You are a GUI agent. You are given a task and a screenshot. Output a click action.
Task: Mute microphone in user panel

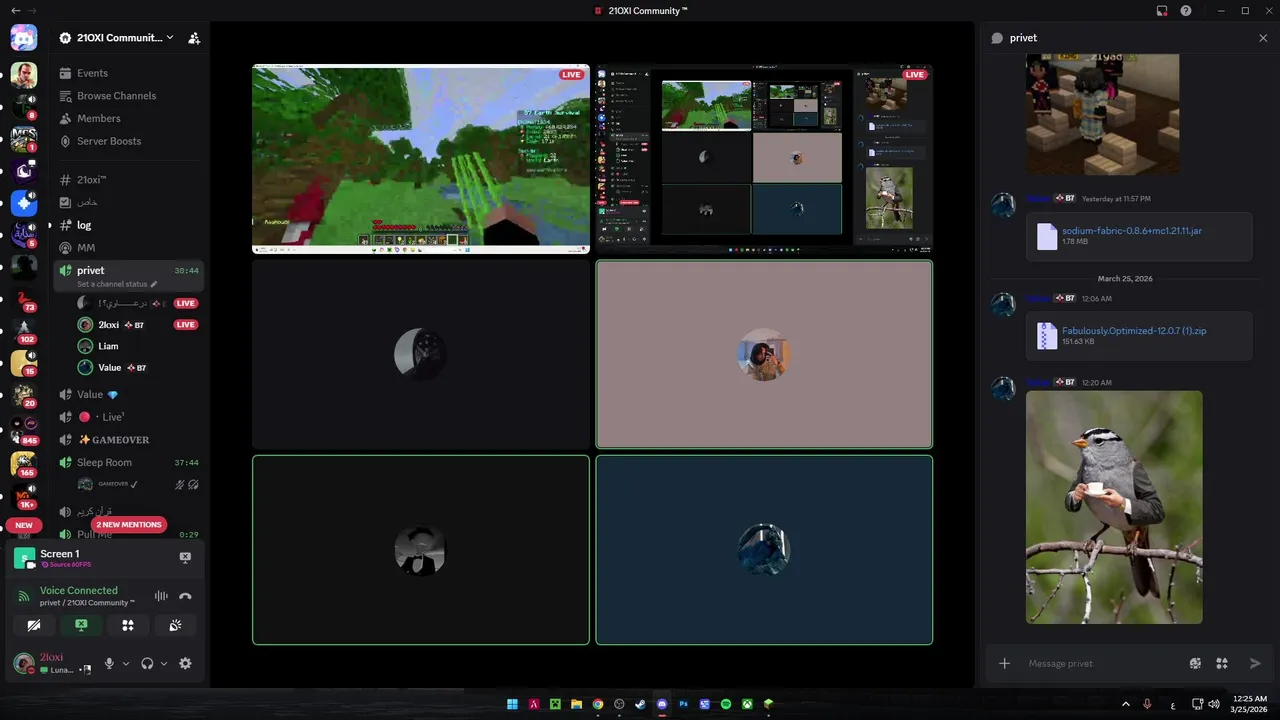[110, 663]
